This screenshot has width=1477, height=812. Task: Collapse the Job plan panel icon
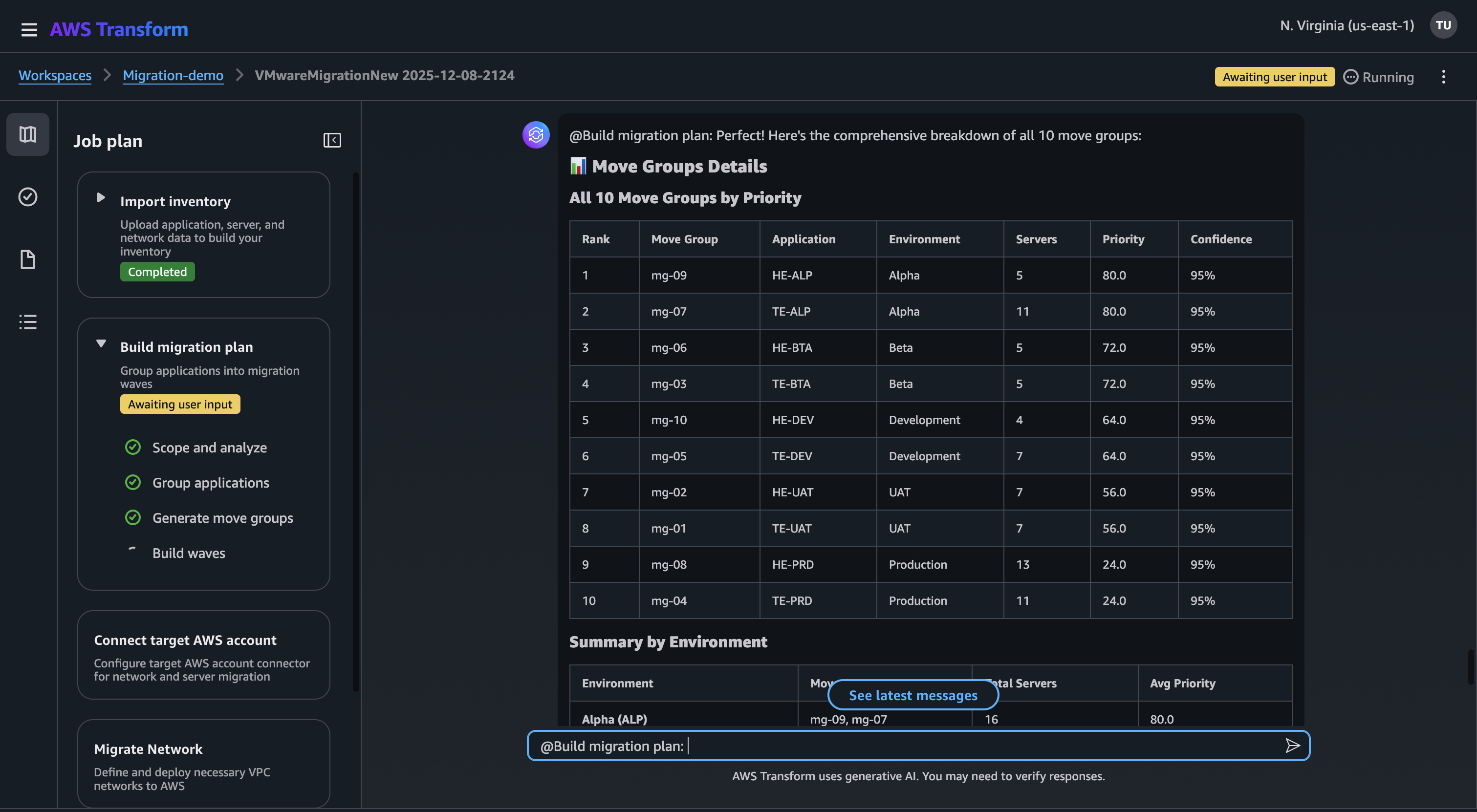click(332, 140)
